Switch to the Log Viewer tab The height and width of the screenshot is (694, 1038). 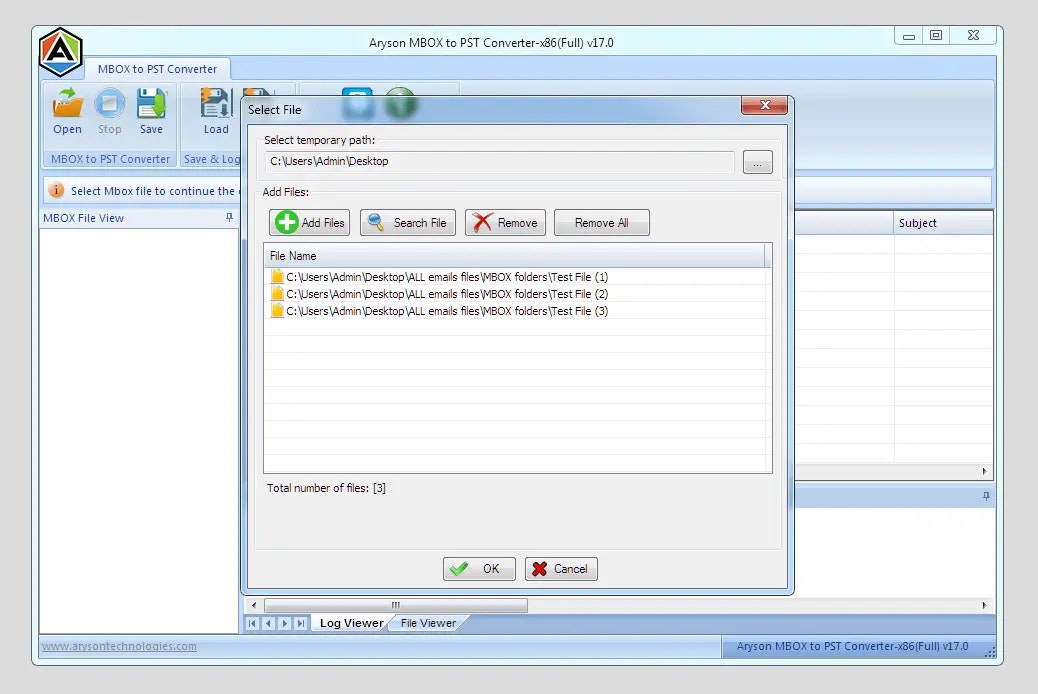(x=351, y=623)
